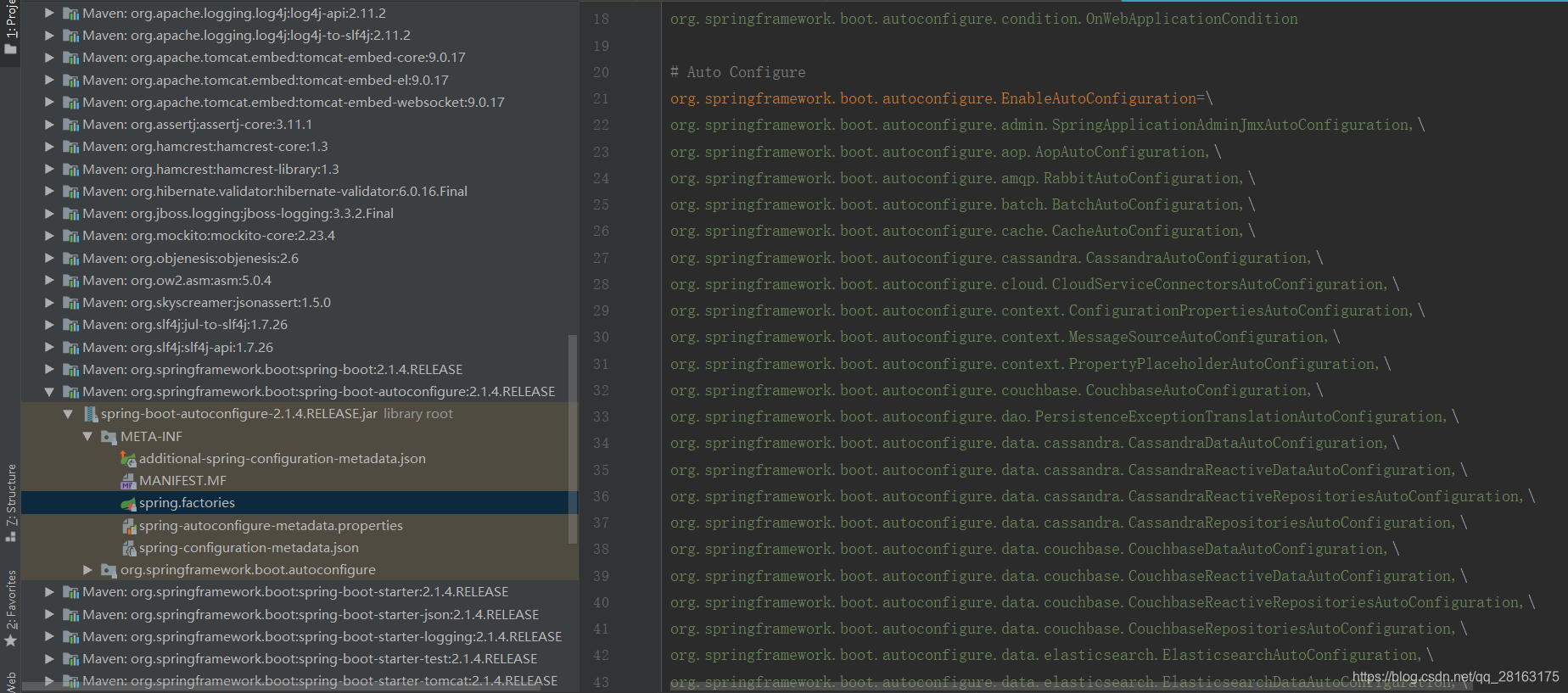Expand the assertj-core:3.11.1 library
The height and width of the screenshot is (693, 1568).
[49, 125]
